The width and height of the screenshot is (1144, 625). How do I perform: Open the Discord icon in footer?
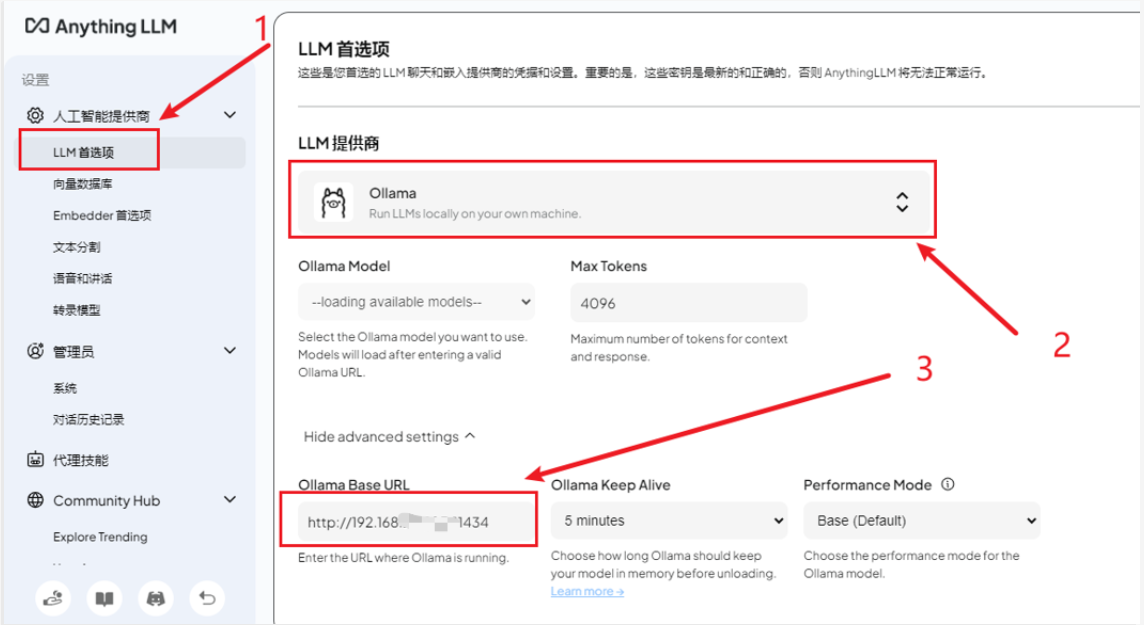pos(155,599)
